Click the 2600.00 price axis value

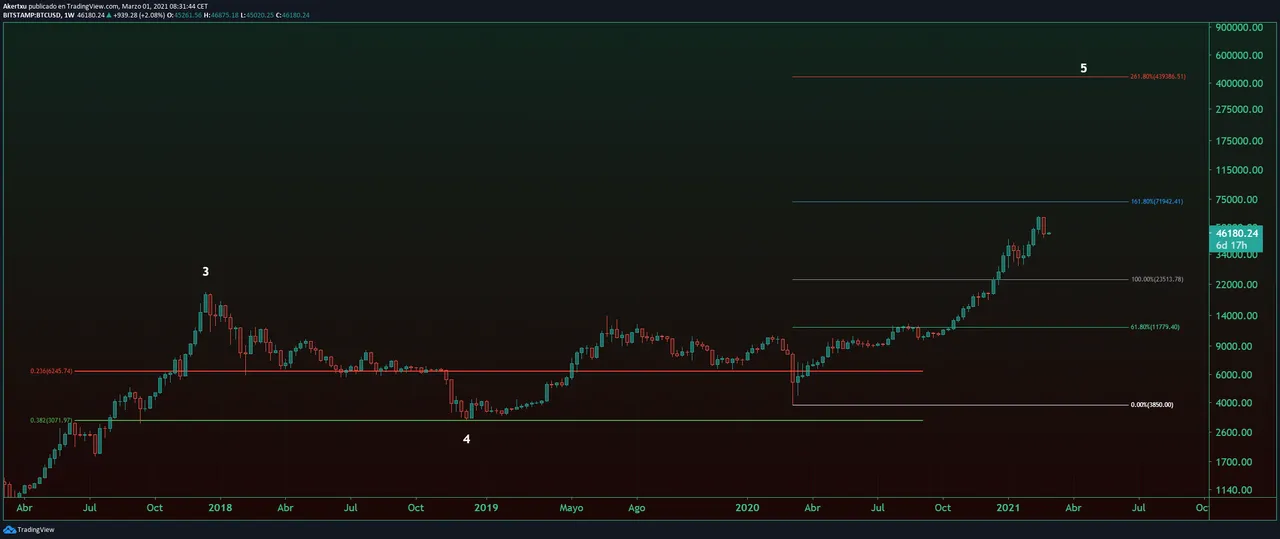(1233, 433)
